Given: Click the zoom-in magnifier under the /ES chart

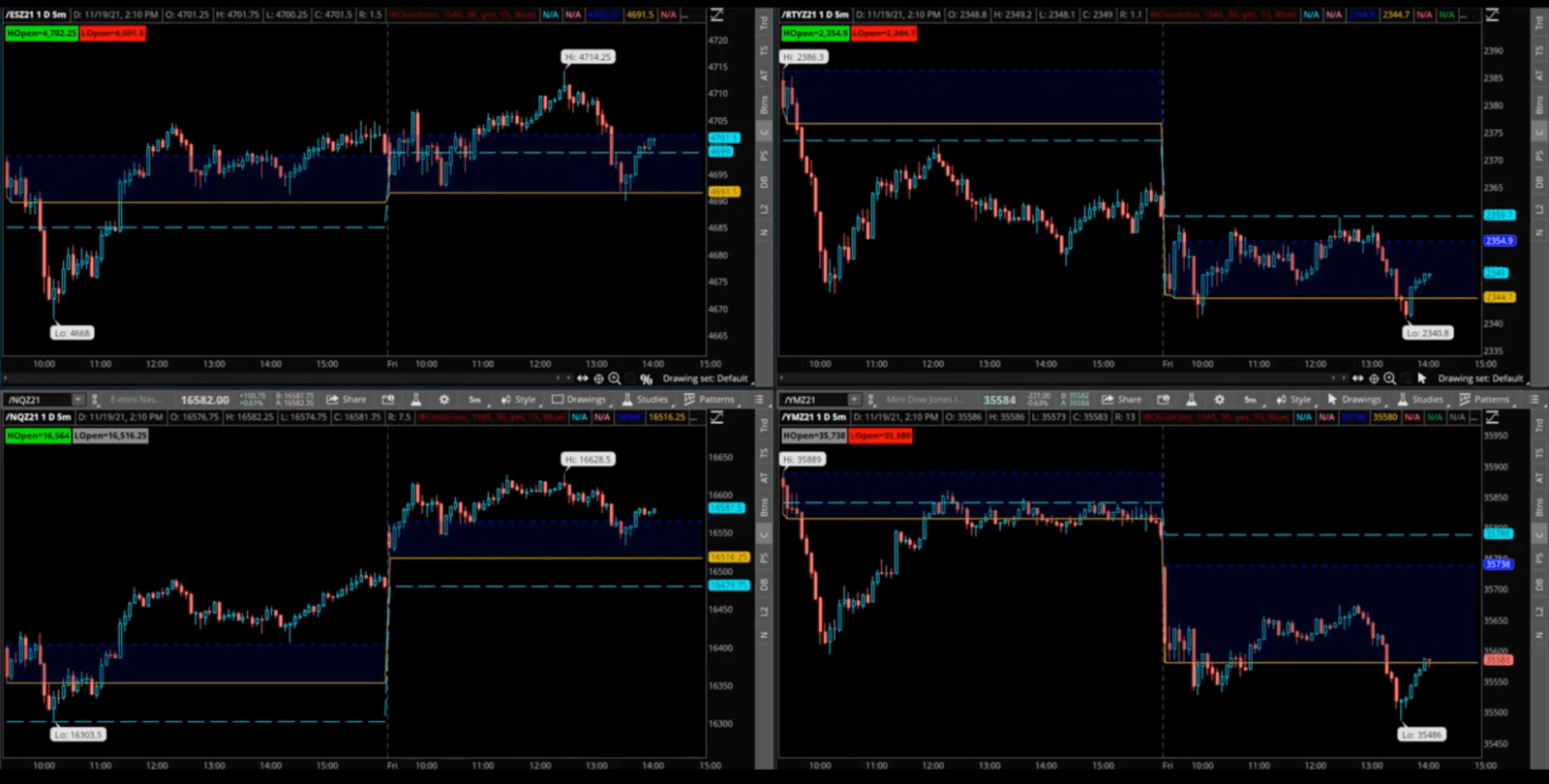Looking at the screenshot, I should [615, 378].
